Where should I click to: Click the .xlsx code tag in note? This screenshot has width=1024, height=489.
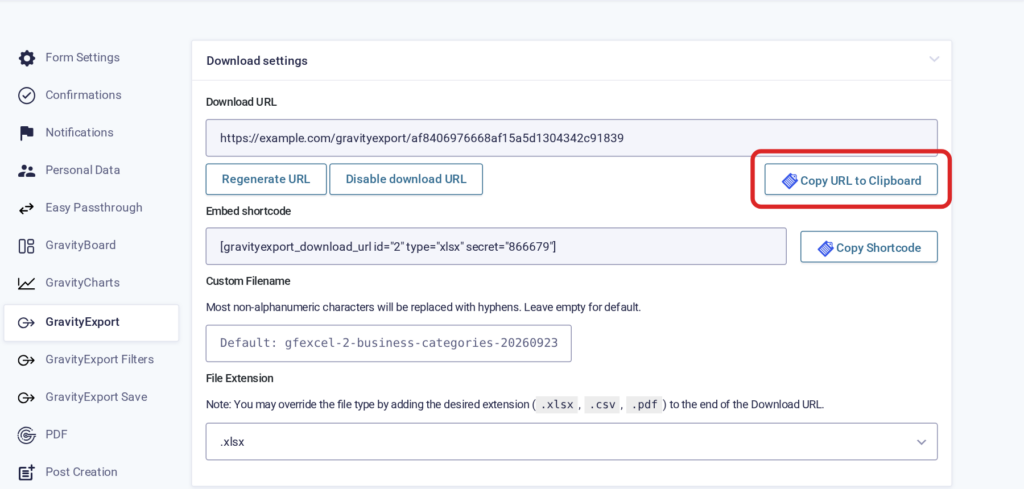click(x=557, y=405)
